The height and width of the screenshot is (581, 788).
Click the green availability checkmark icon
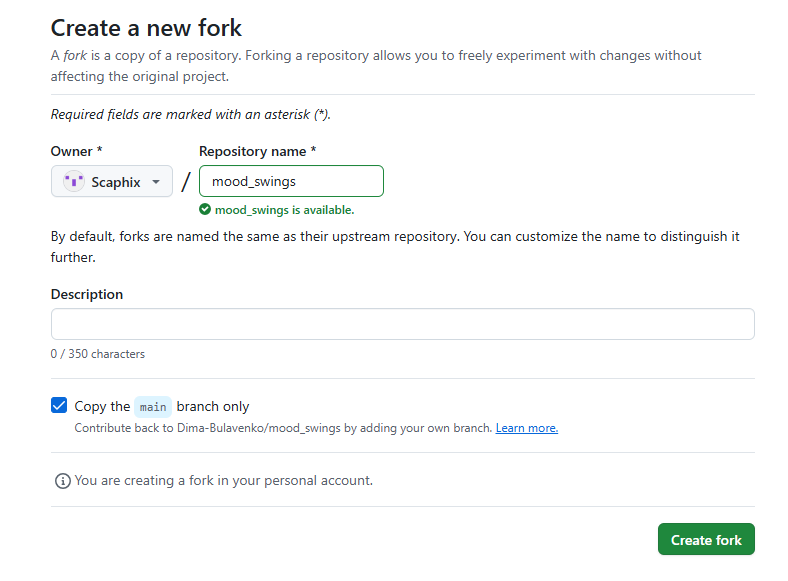205,209
